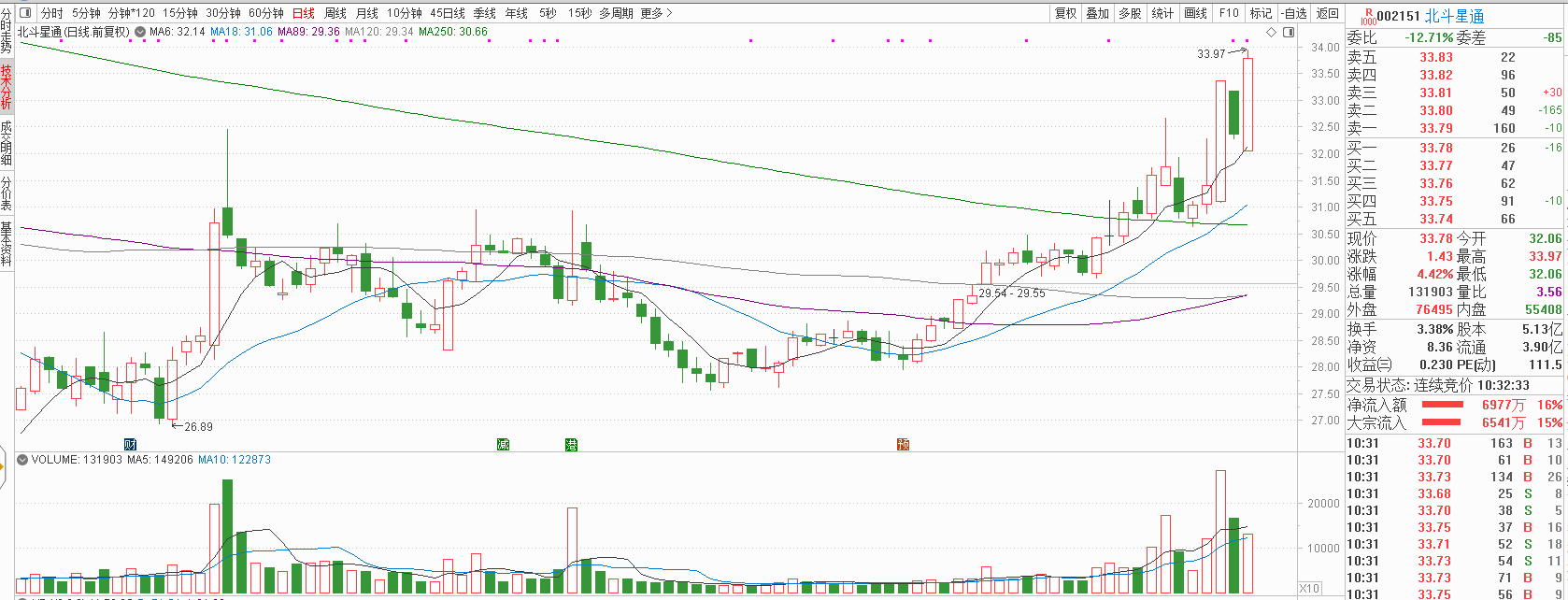Open VOLUME indicator settings circle arrow

point(22,460)
